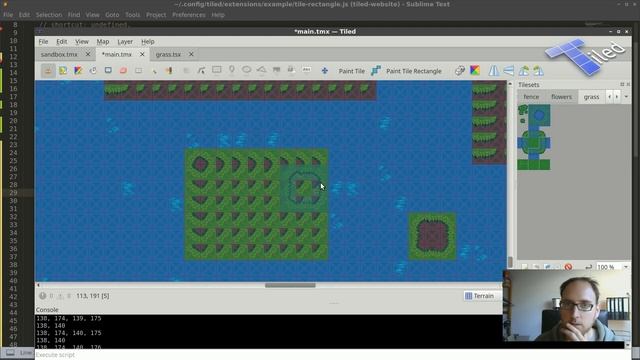Close the sandbox.tmx tab

click(87, 54)
